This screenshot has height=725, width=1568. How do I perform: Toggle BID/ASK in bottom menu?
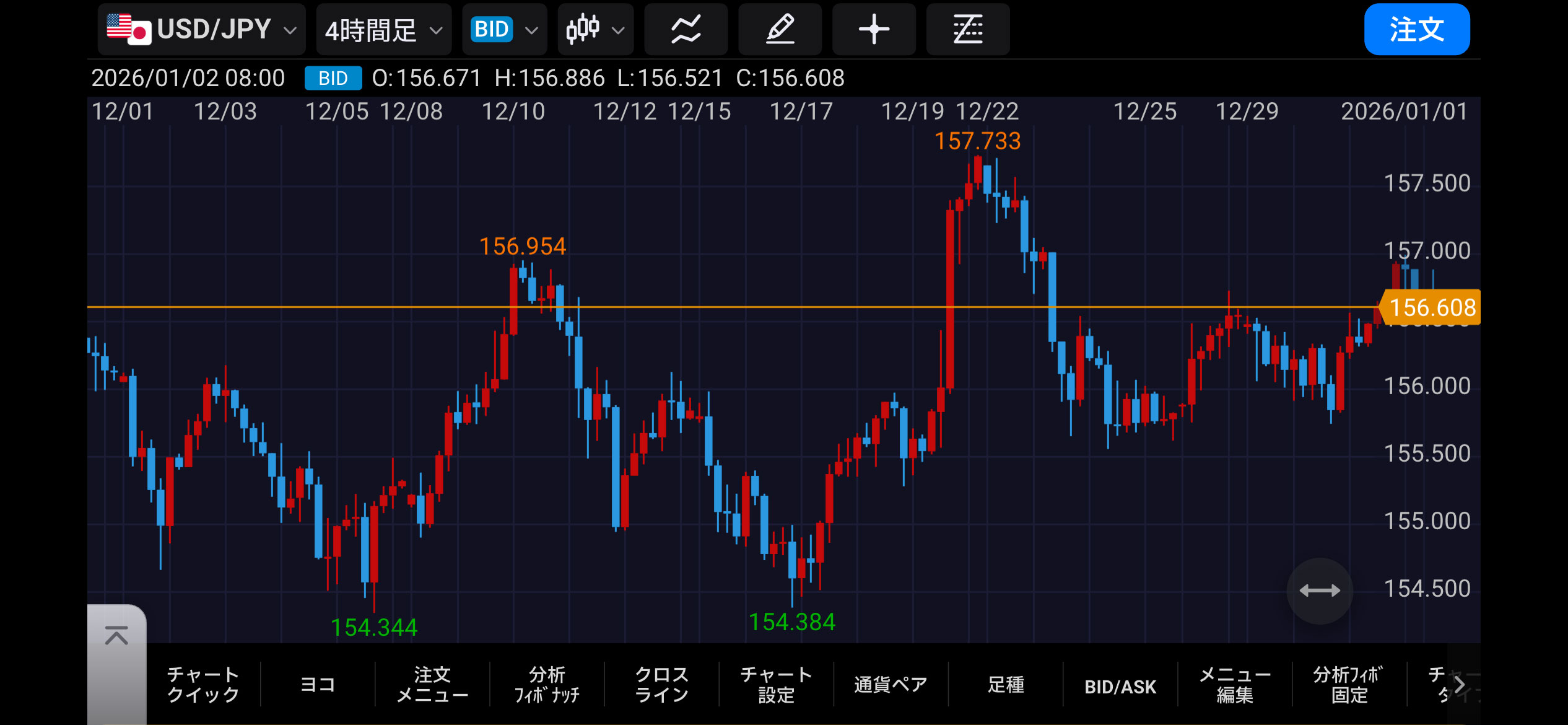(1120, 686)
